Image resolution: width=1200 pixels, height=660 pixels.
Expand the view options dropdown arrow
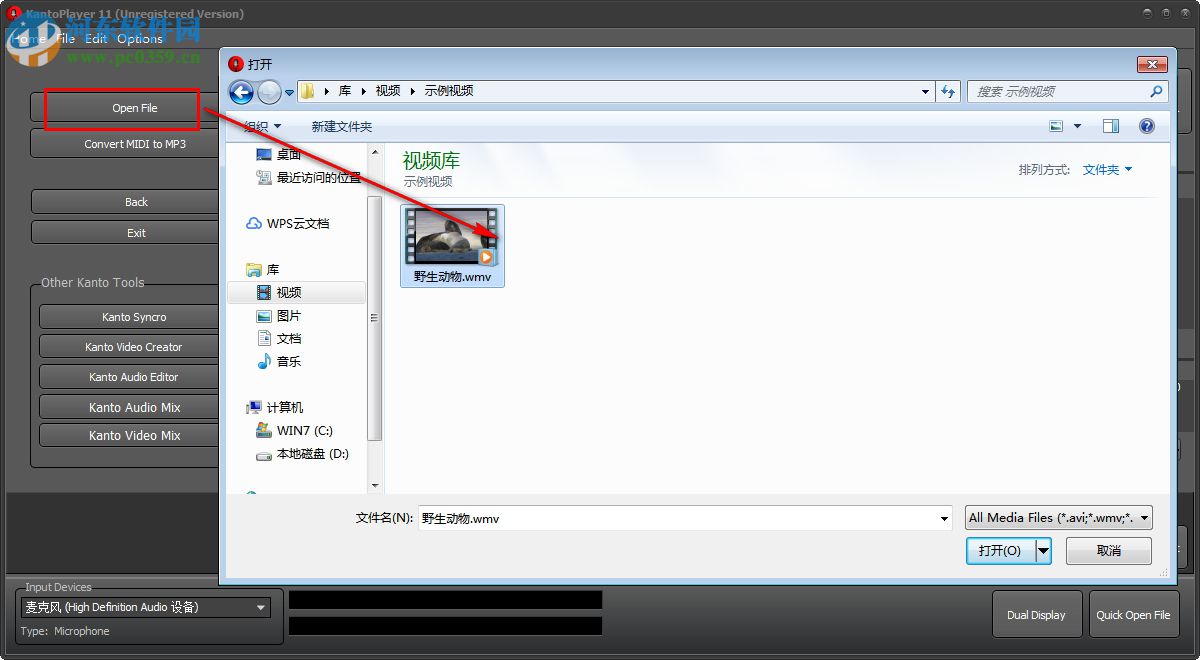coord(1075,126)
